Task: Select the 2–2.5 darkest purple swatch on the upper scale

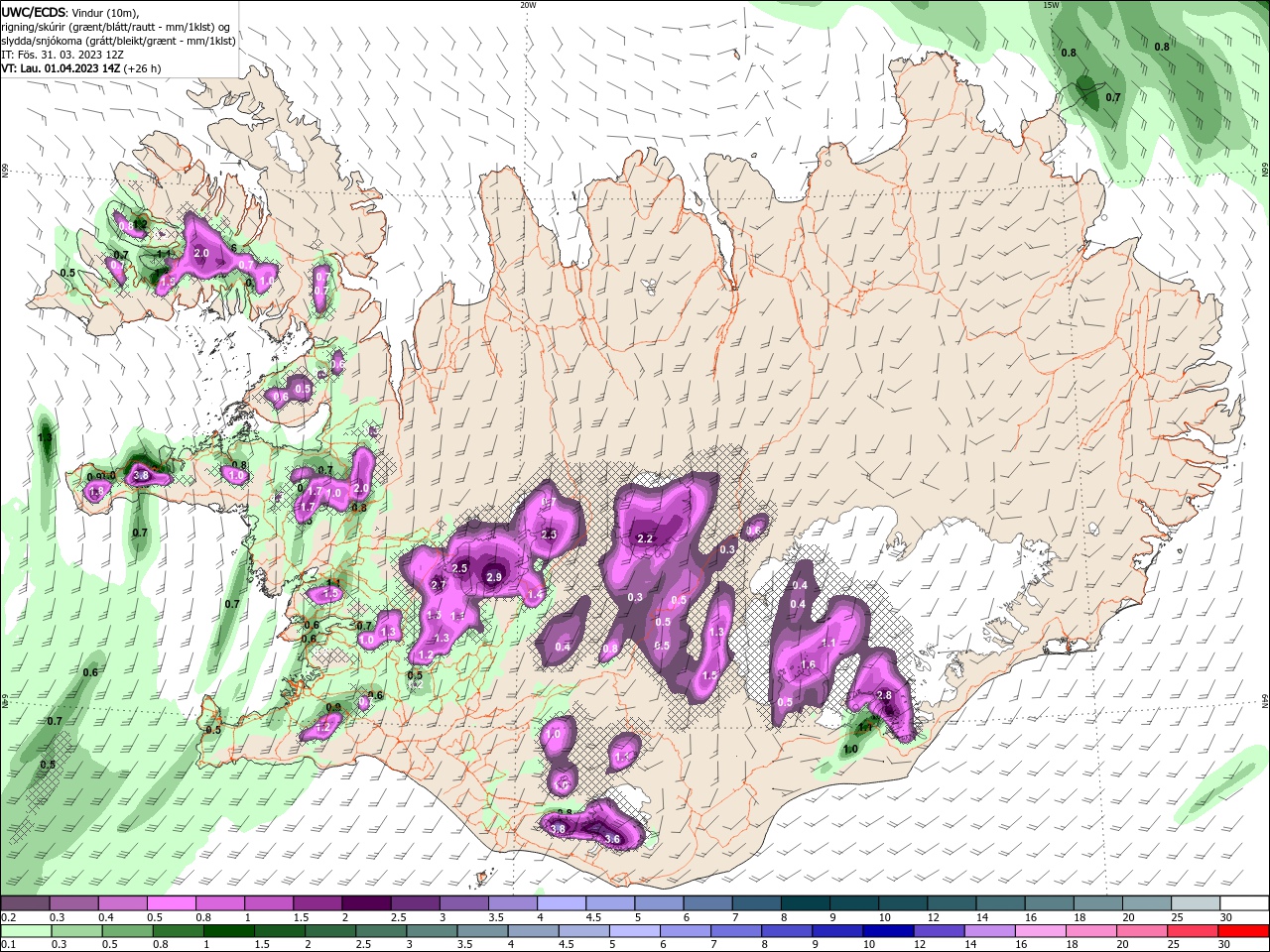Action: (x=366, y=903)
